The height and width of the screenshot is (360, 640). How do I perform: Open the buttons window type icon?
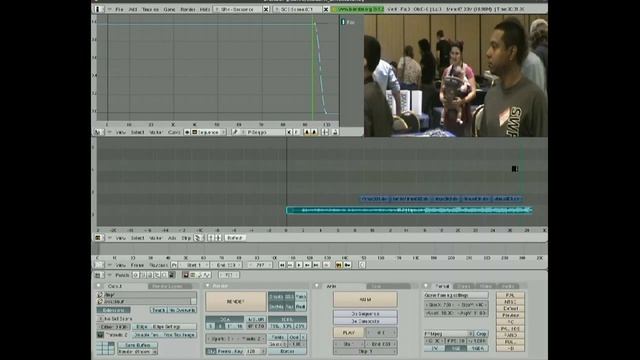(98, 275)
